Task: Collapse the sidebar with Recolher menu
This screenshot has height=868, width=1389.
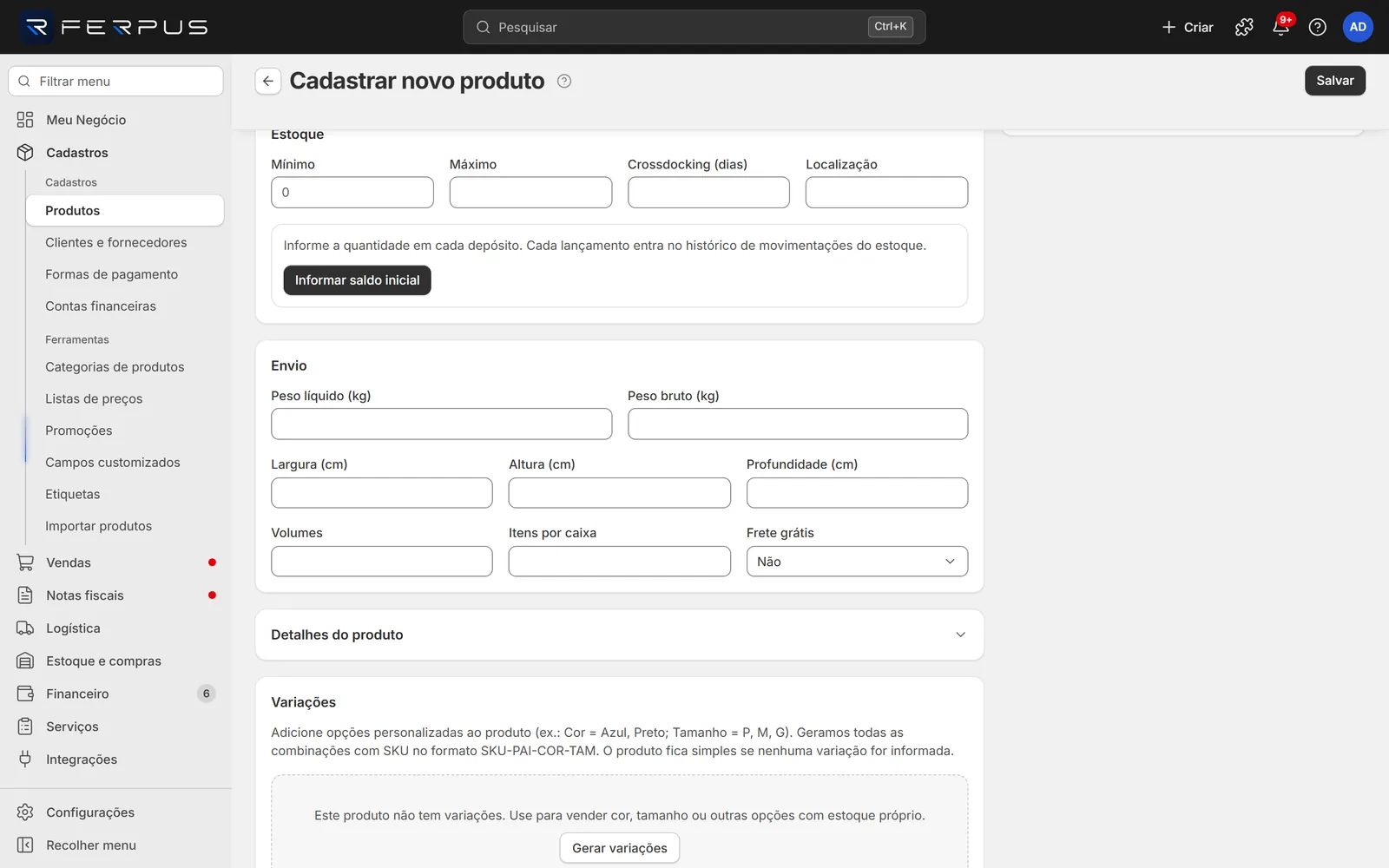Action: pos(115,845)
